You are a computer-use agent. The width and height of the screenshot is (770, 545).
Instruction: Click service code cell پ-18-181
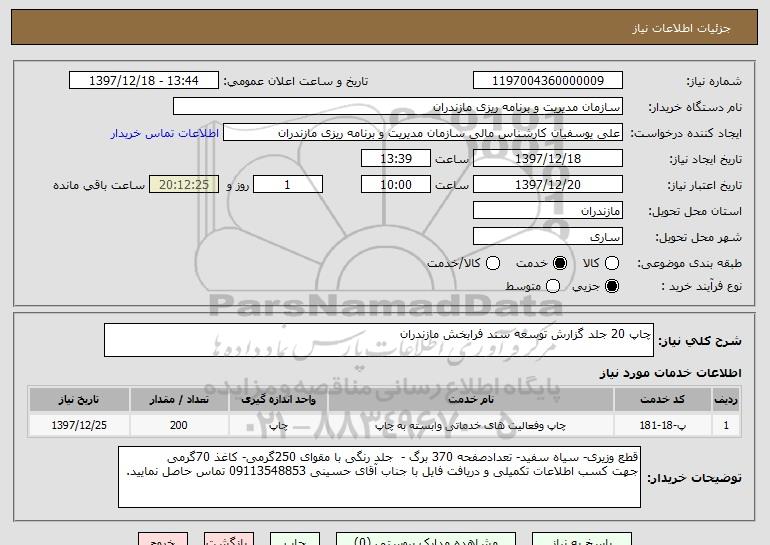coord(662,425)
